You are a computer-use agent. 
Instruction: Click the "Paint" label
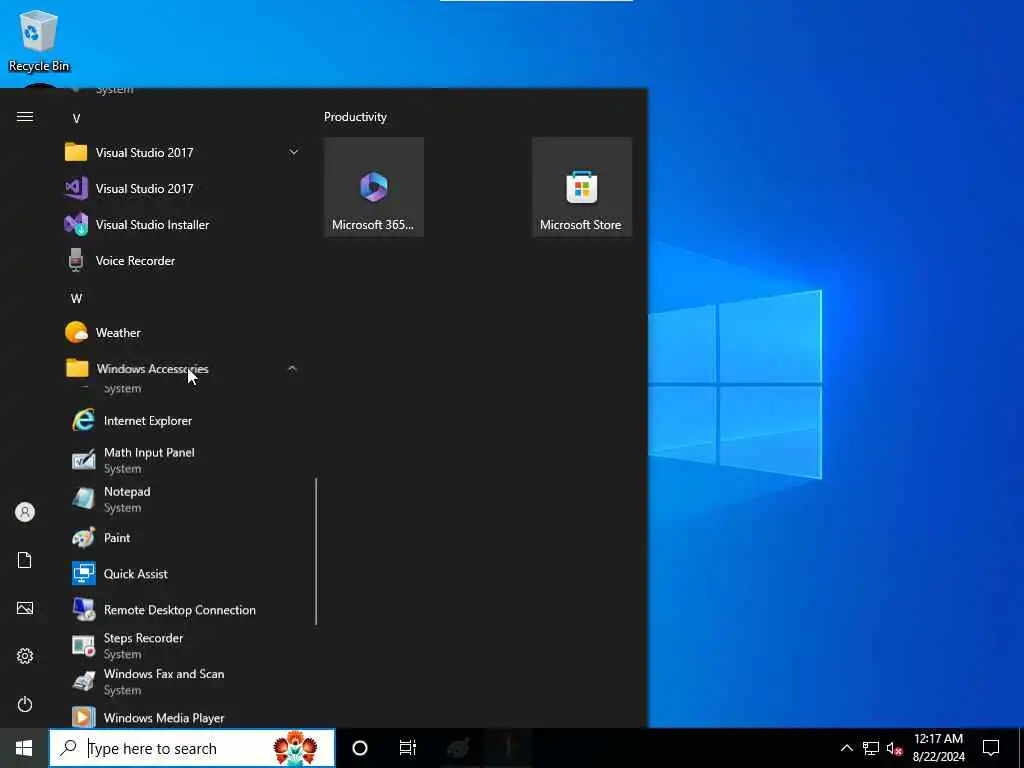pyautogui.click(x=117, y=538)
